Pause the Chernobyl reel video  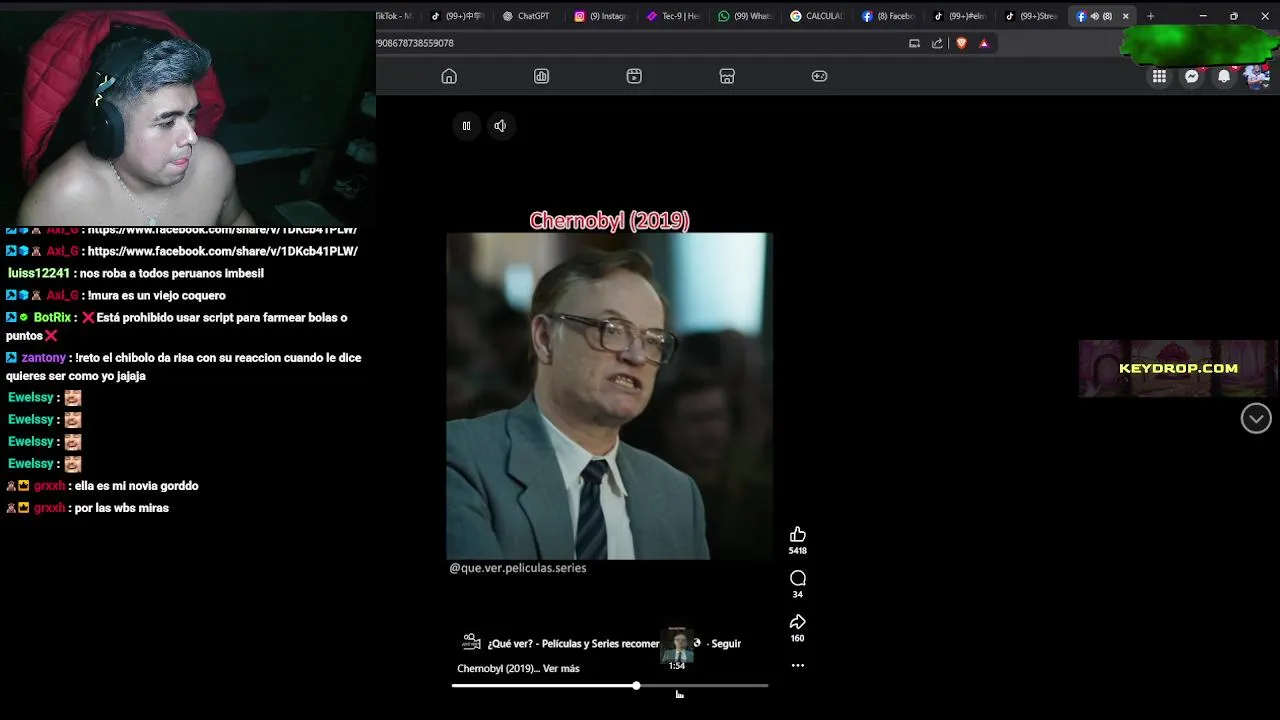466,126
